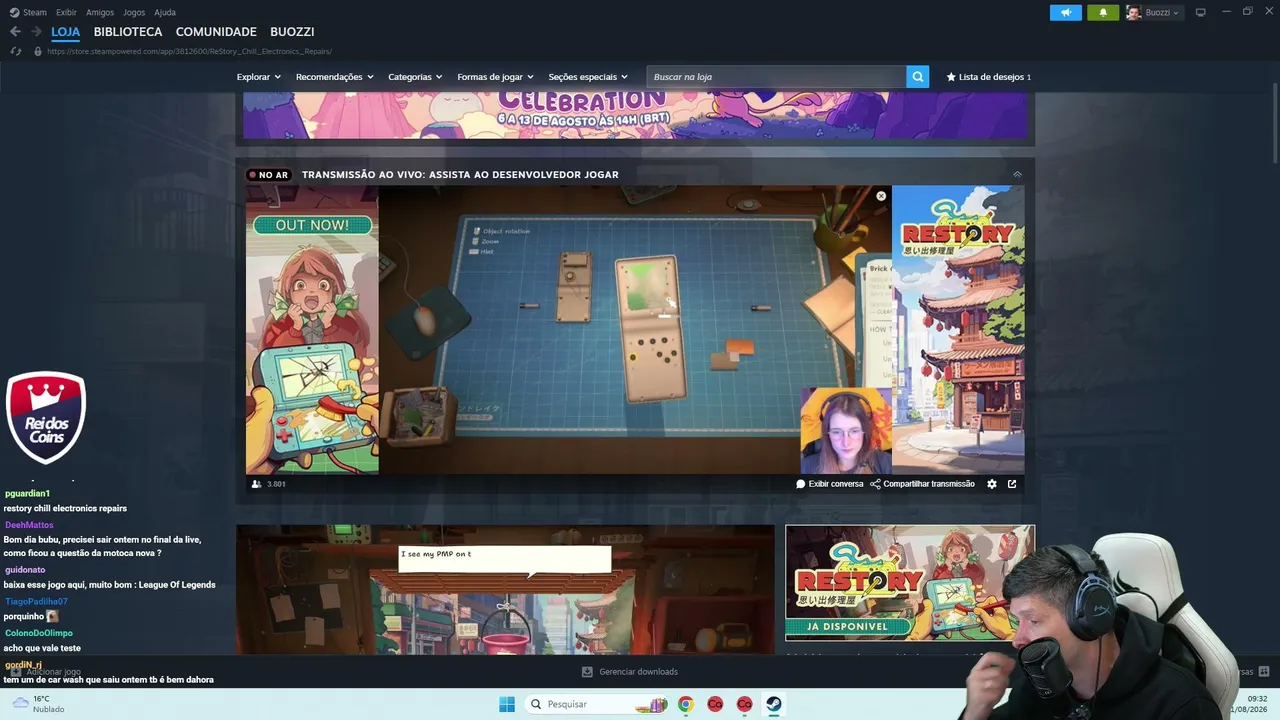Open the Amigos menu
The height and width of the screenshot is (720, 1280).
coord(100,12)
